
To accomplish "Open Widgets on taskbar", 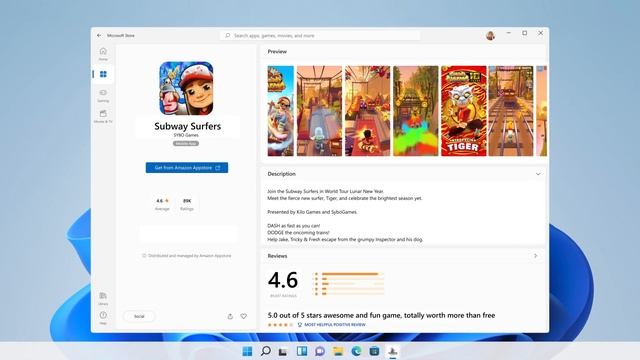I will [x=302, y=351].
